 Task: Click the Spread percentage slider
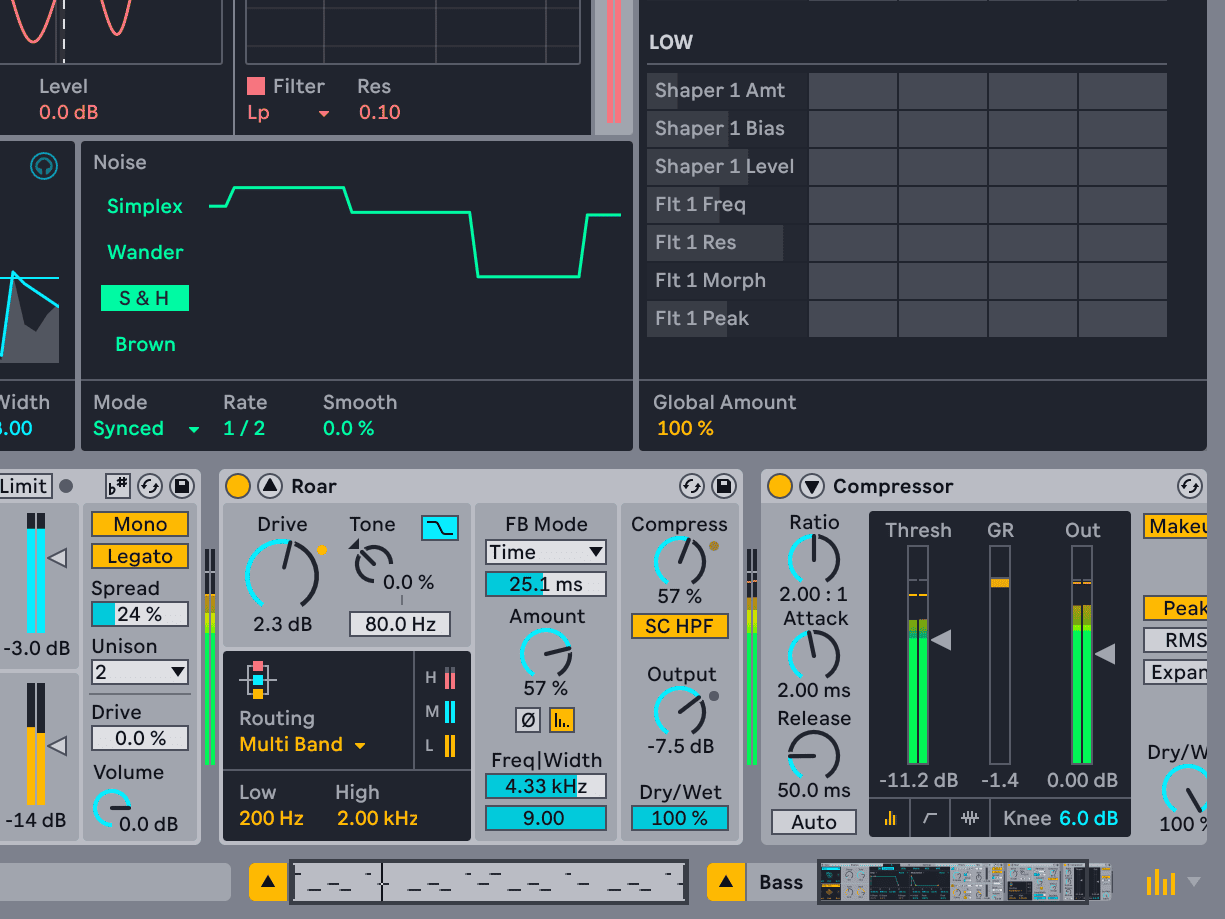pyautogui.click(x=140, y=614)
